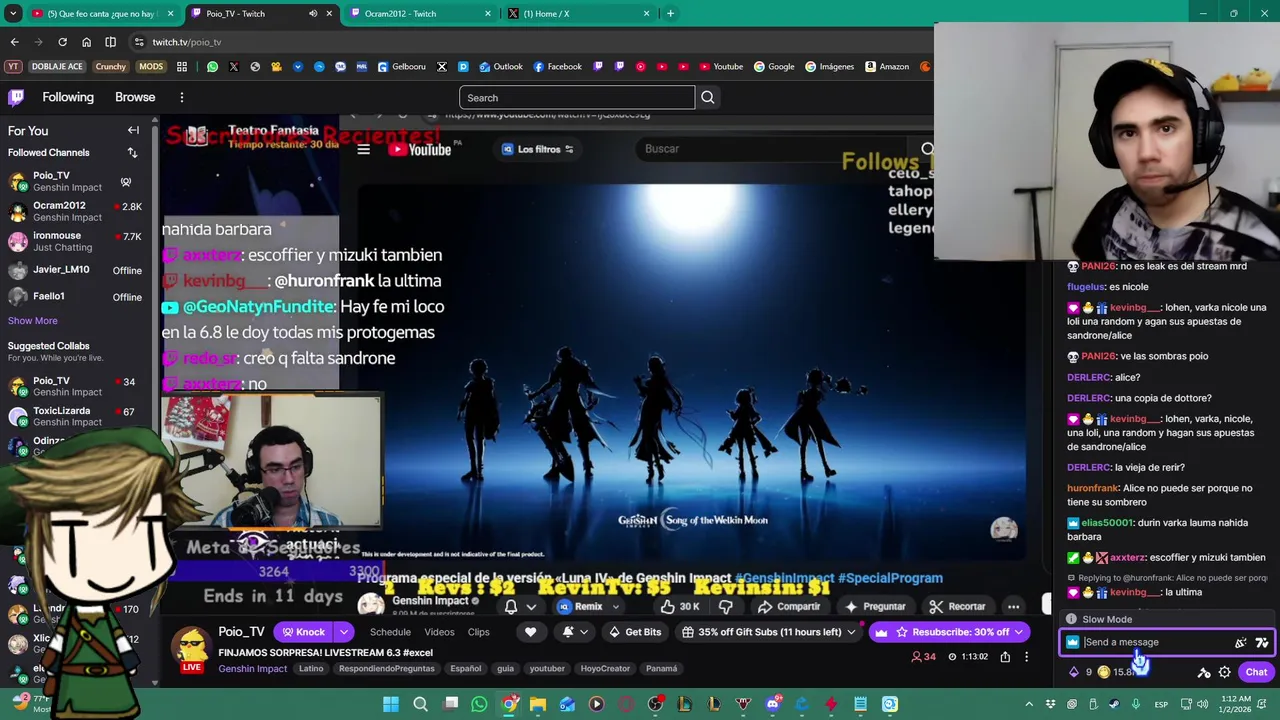
Task: Expand the Resubscribe 30% off dropdown
Action: pyautogui.click(x=1019, y=632)
